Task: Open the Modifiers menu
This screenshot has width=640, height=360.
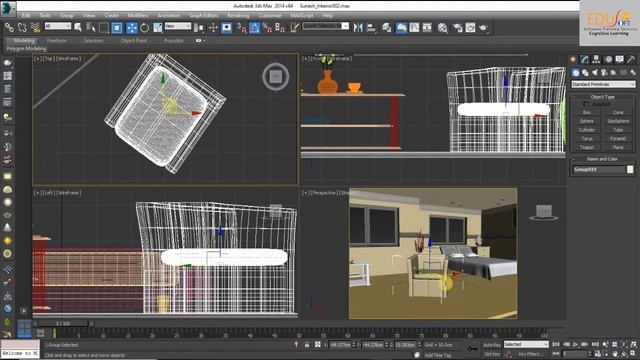Action: [138, 16]
